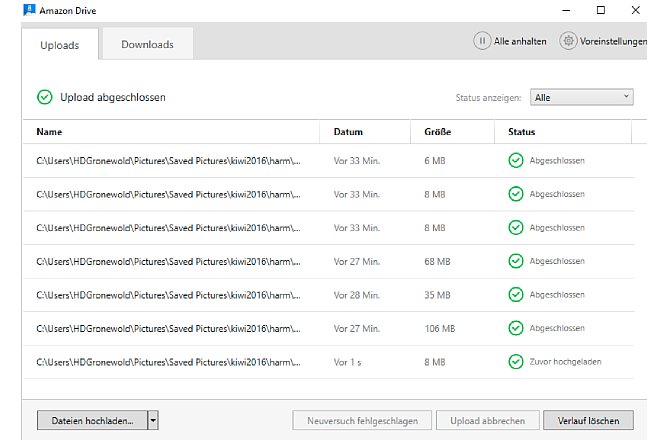Image resolution: width=668 pixels, height=440 pixels.
Task: Click the Upload abgeschlossen heading text
Action: pyautogui.click(x=112, y=97)
